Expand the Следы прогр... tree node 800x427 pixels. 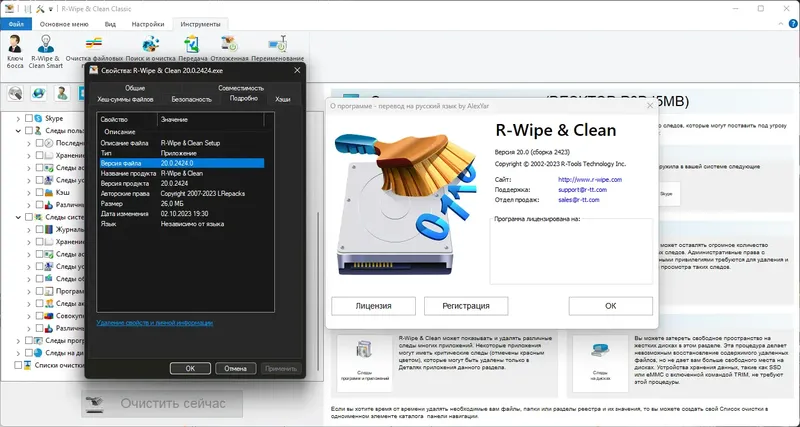[x=18, y=340]
